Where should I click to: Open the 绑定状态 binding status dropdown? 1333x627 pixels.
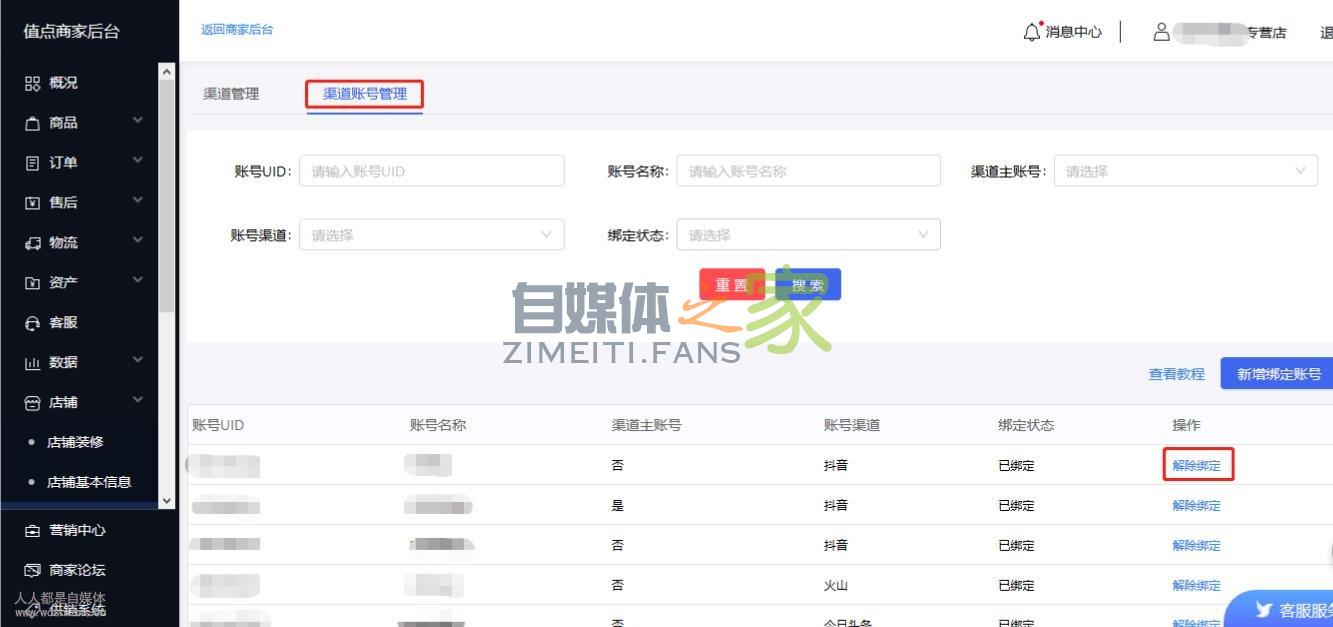coord(808,234)
